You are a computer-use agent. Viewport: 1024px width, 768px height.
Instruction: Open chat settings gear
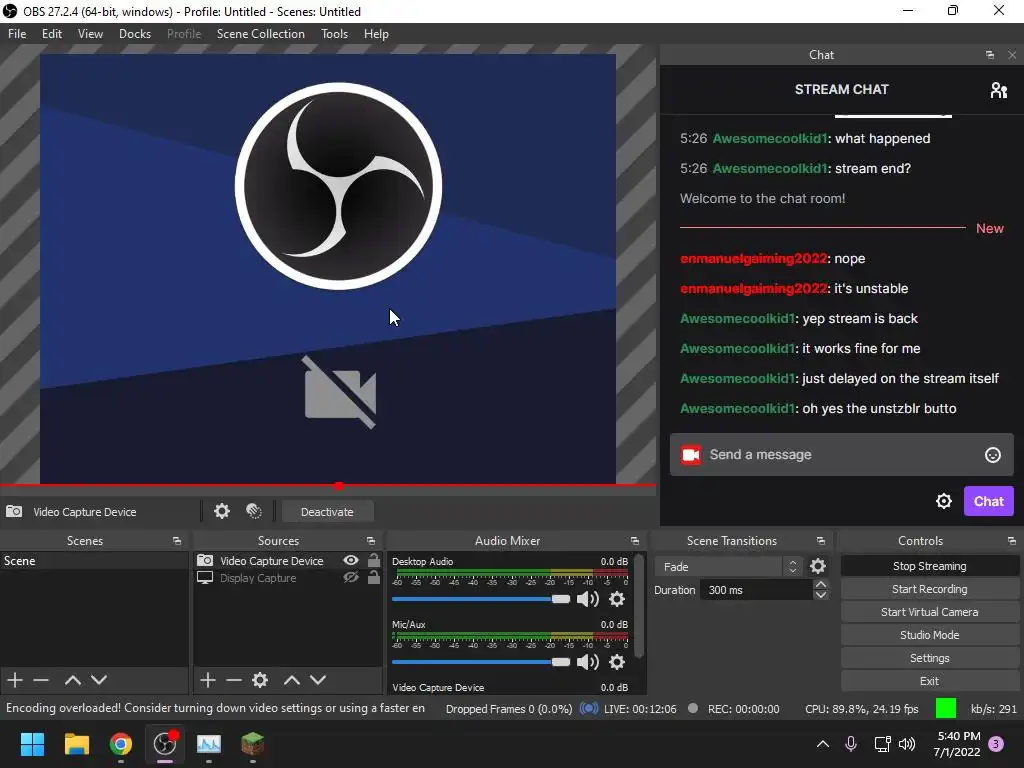click(944, 501)
